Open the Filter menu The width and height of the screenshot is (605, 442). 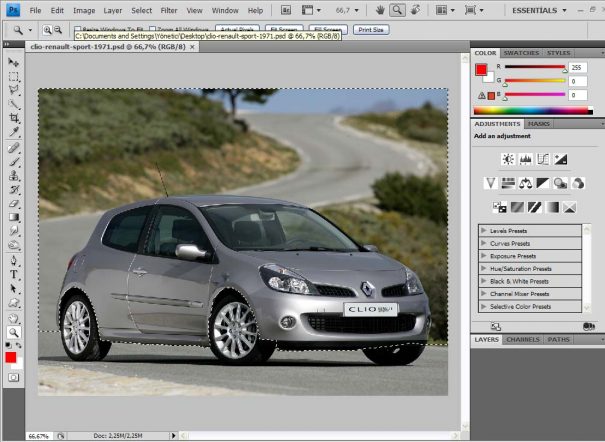coord(169,10)
